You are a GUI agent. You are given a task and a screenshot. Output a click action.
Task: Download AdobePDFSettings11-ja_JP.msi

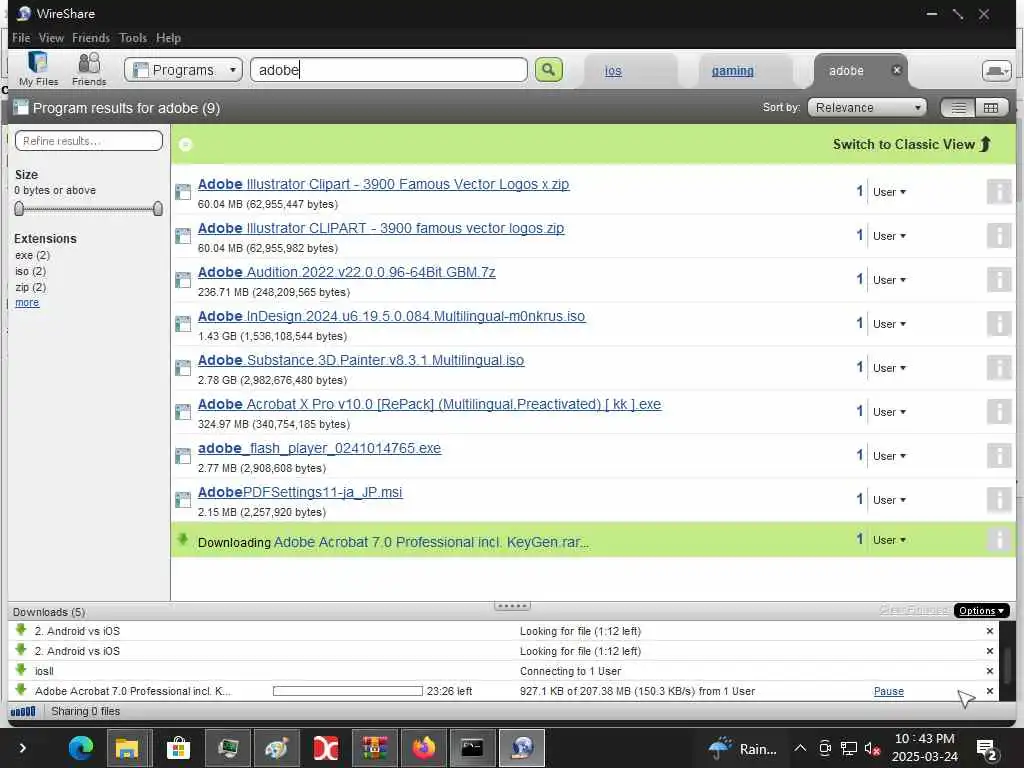pyautogui.click(x=300, y=492)
